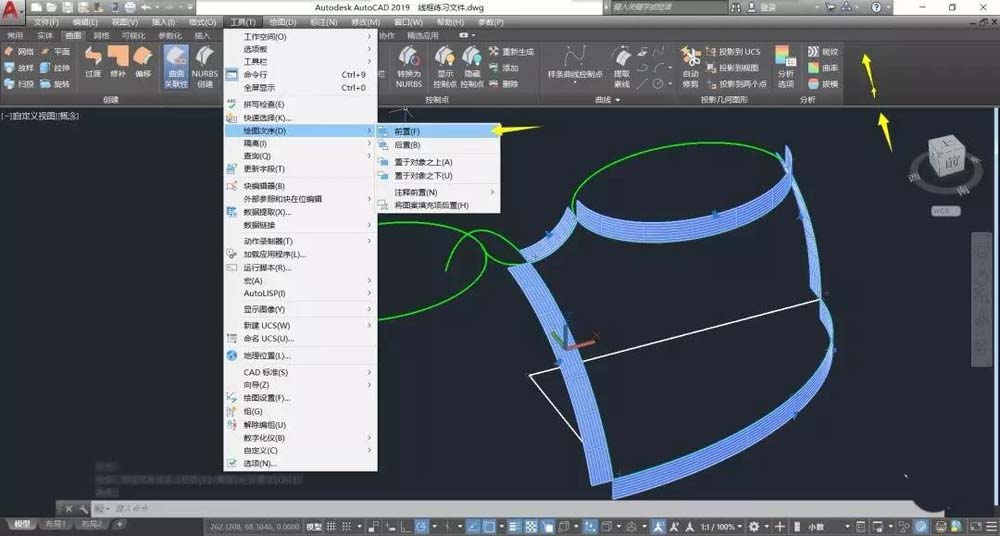Open the 工具(T) menu
The image size is (1000, 536).
tap(243, 22)
